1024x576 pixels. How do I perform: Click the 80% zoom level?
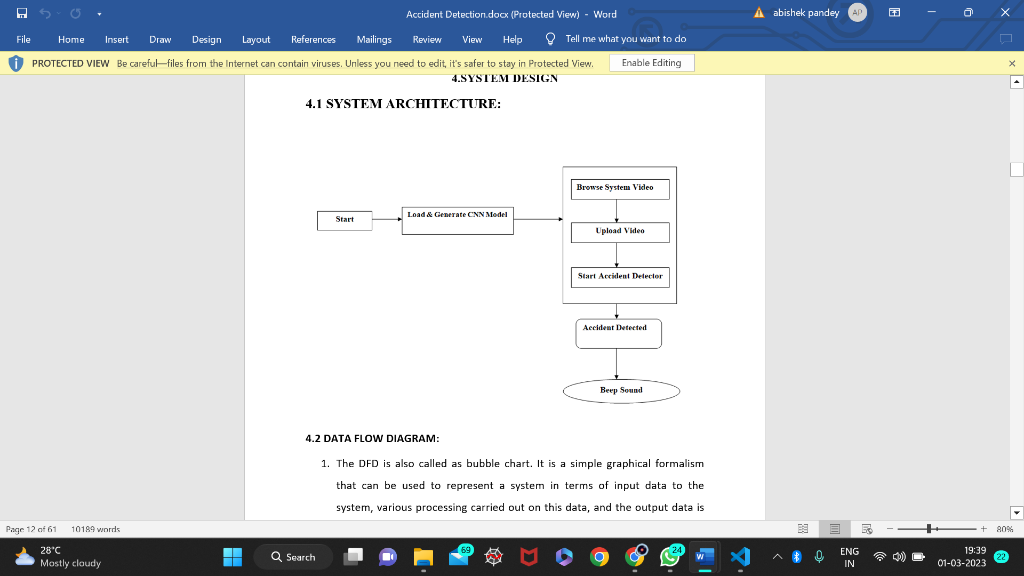tap(1004, 529)
